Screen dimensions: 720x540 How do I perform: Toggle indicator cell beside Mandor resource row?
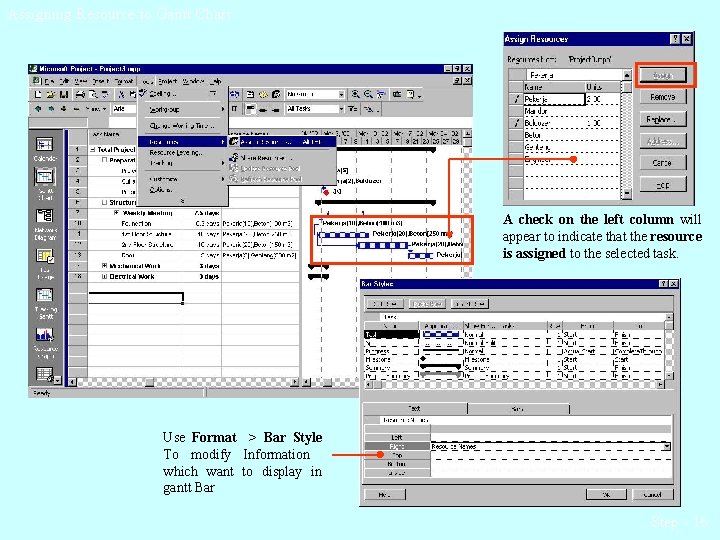pyautogui.click(x=517, y=111)
